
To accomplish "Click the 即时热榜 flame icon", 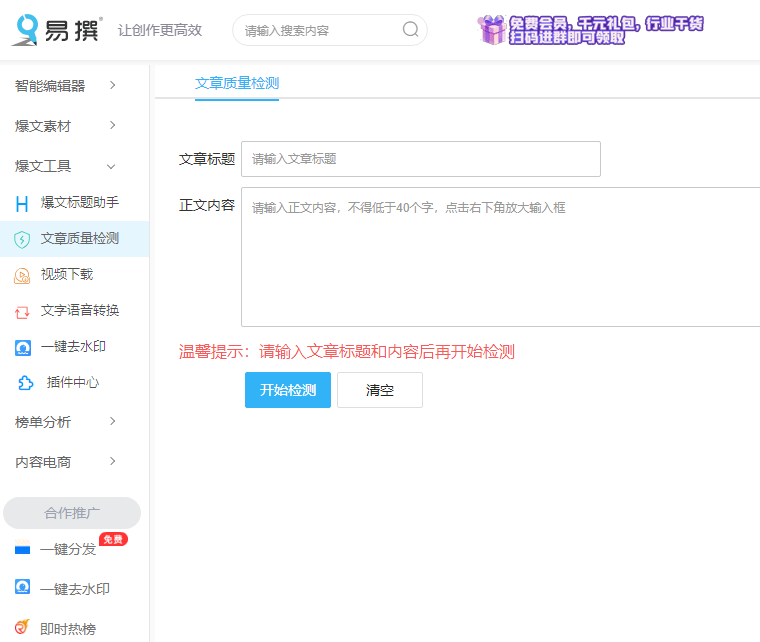I will [22, 627].
